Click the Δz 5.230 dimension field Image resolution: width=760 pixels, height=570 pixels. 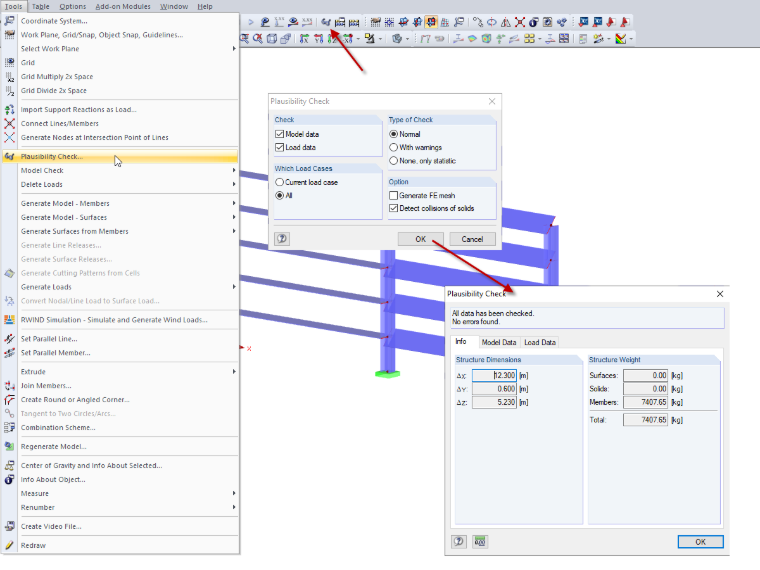point(494,402)
